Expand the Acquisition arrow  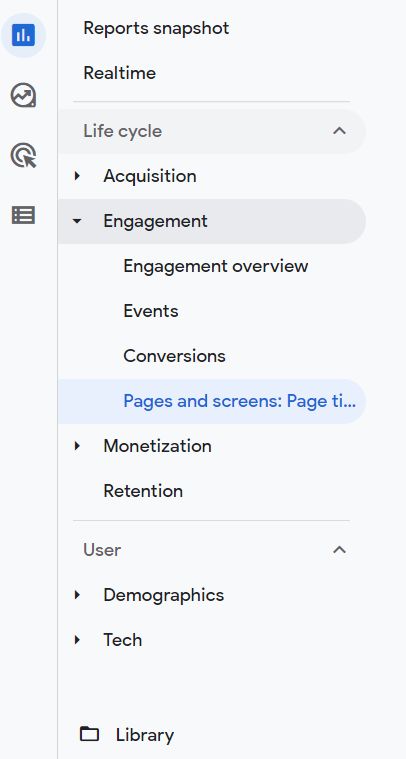pos(77,176)
